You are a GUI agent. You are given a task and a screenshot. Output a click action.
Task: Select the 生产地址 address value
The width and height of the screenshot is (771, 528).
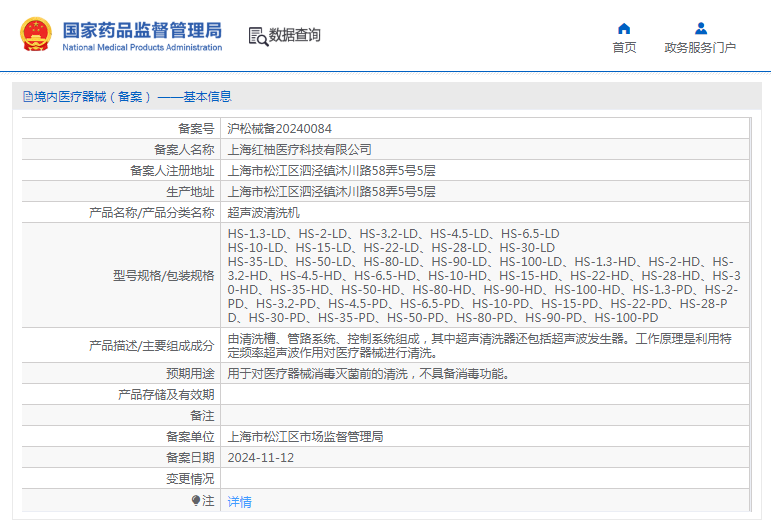(x=331, y=192)
